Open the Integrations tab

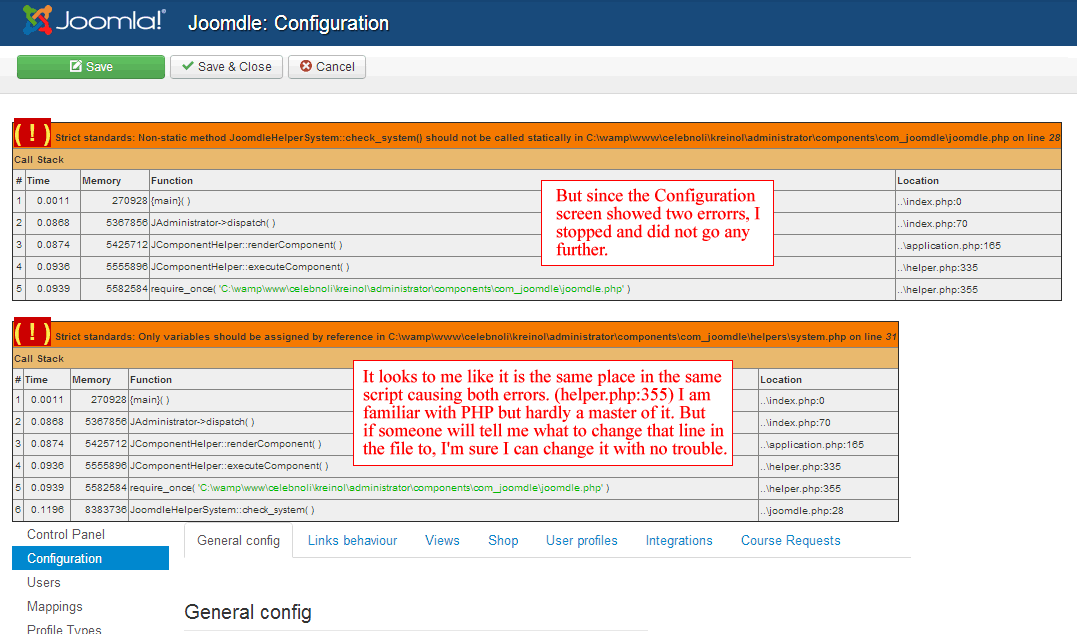pyautogui.click(x=679, y=540)
